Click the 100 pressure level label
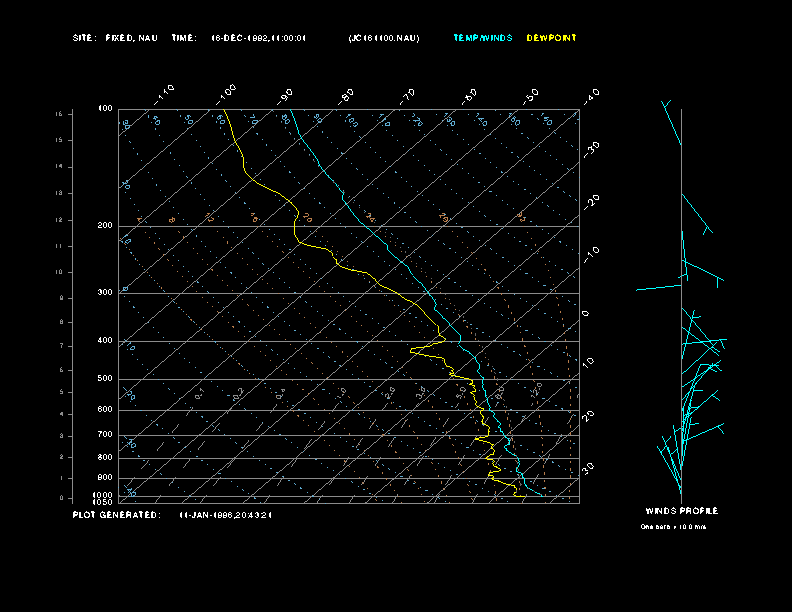 105,108
